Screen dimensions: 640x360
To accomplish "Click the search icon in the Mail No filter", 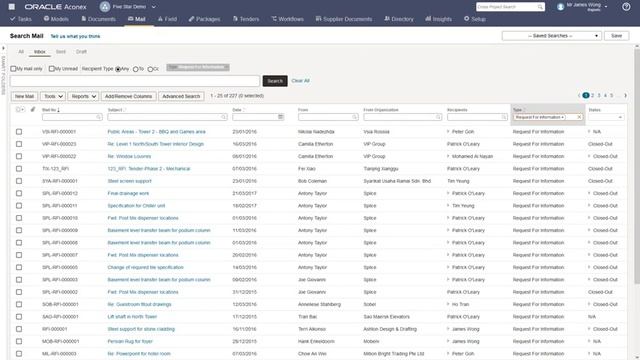I will coord(98,117).
